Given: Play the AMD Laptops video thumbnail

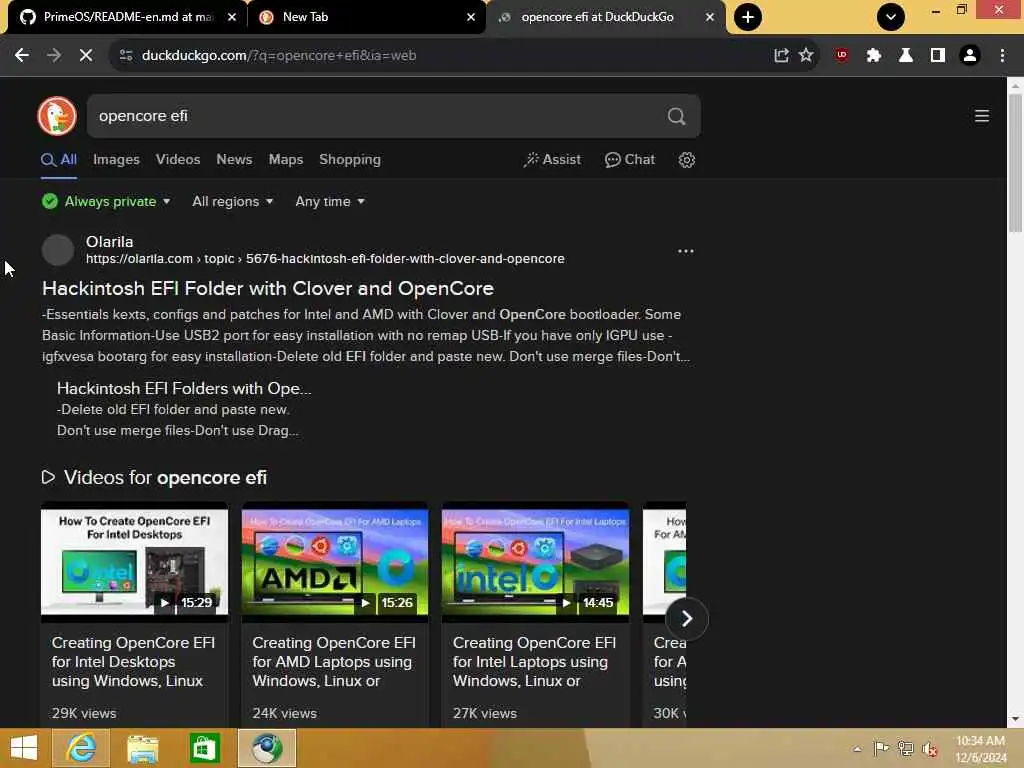Looking at the screenshot, I should pos(335,561).
